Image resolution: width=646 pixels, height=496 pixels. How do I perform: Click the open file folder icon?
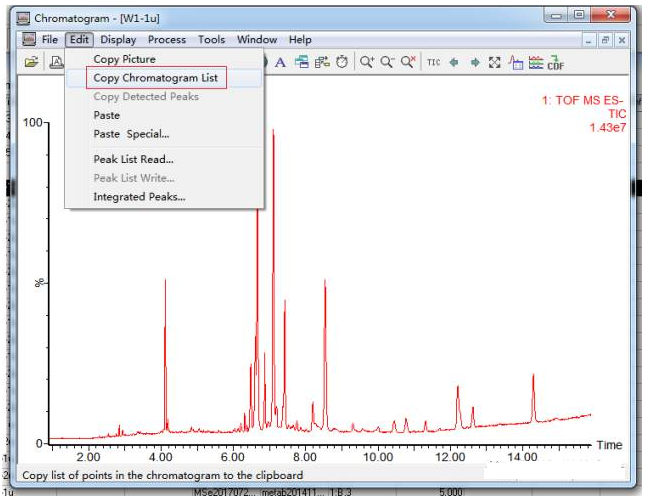tap(31, 62)
